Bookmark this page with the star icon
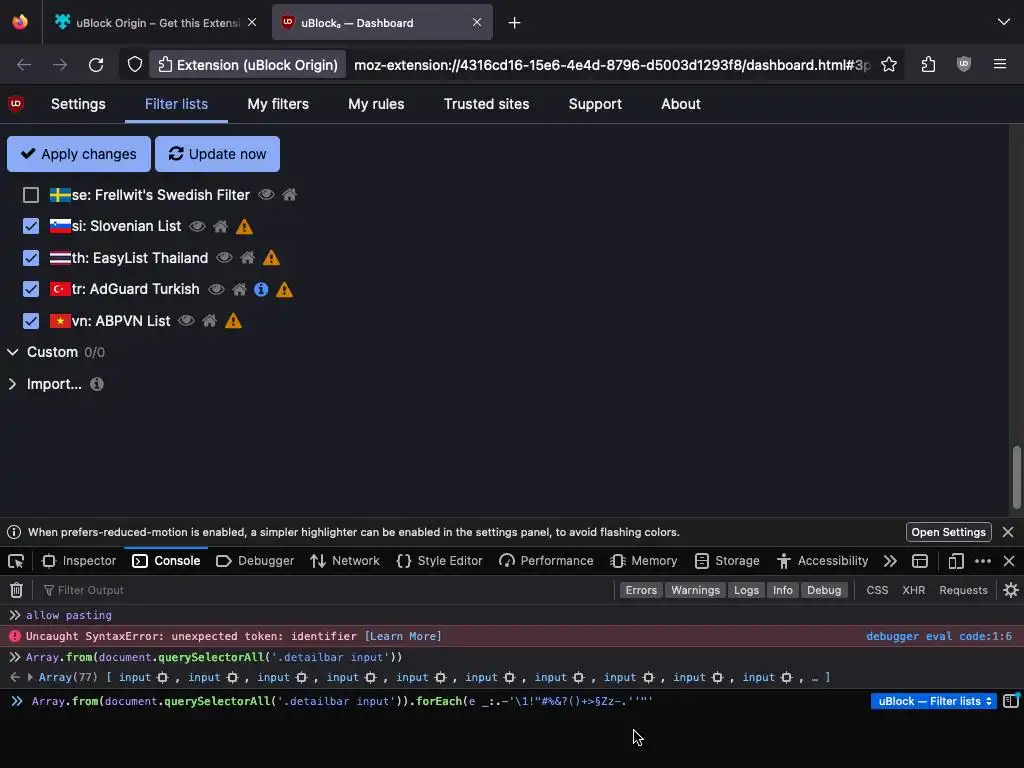Screen dimensions: 1024x768 pos(889,65)
